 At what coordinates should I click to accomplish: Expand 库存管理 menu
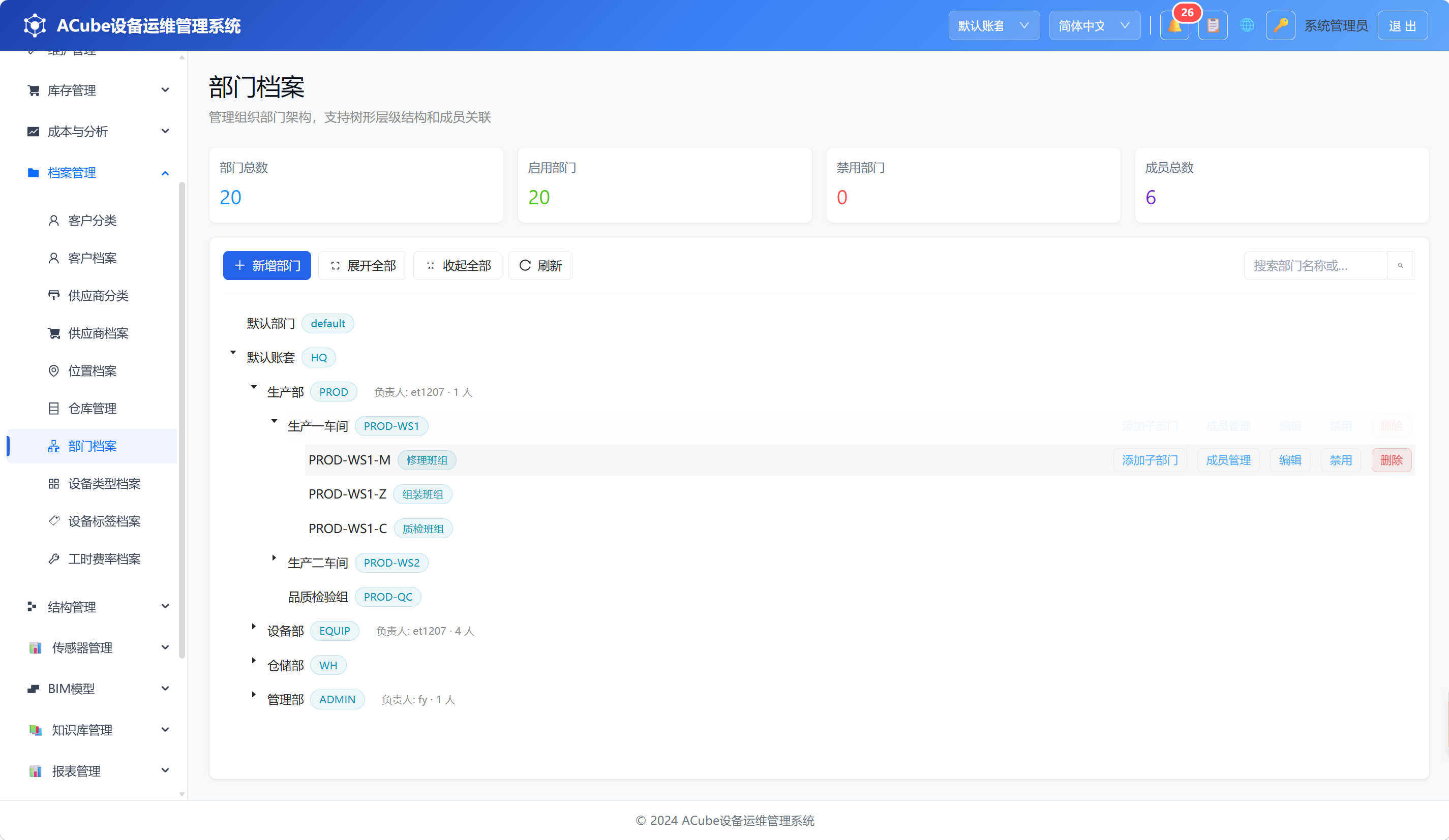point(92,90)
